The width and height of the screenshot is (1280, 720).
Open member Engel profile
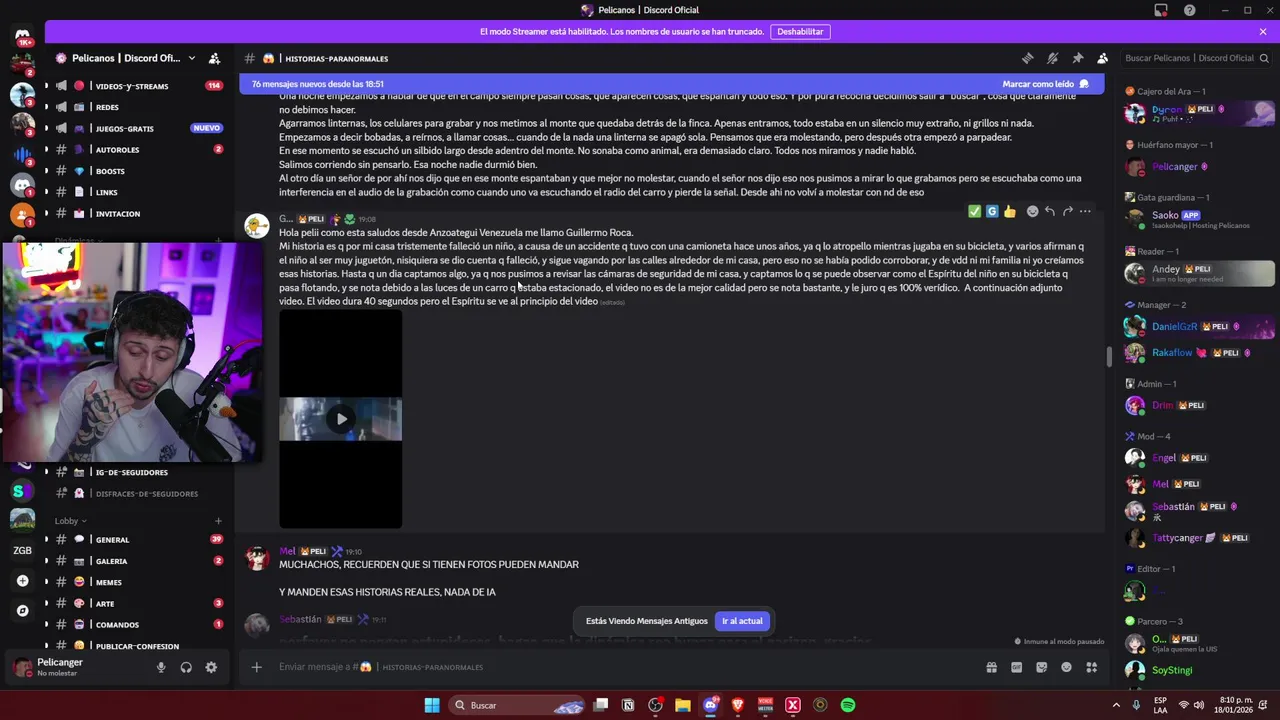coord(1199,458)
